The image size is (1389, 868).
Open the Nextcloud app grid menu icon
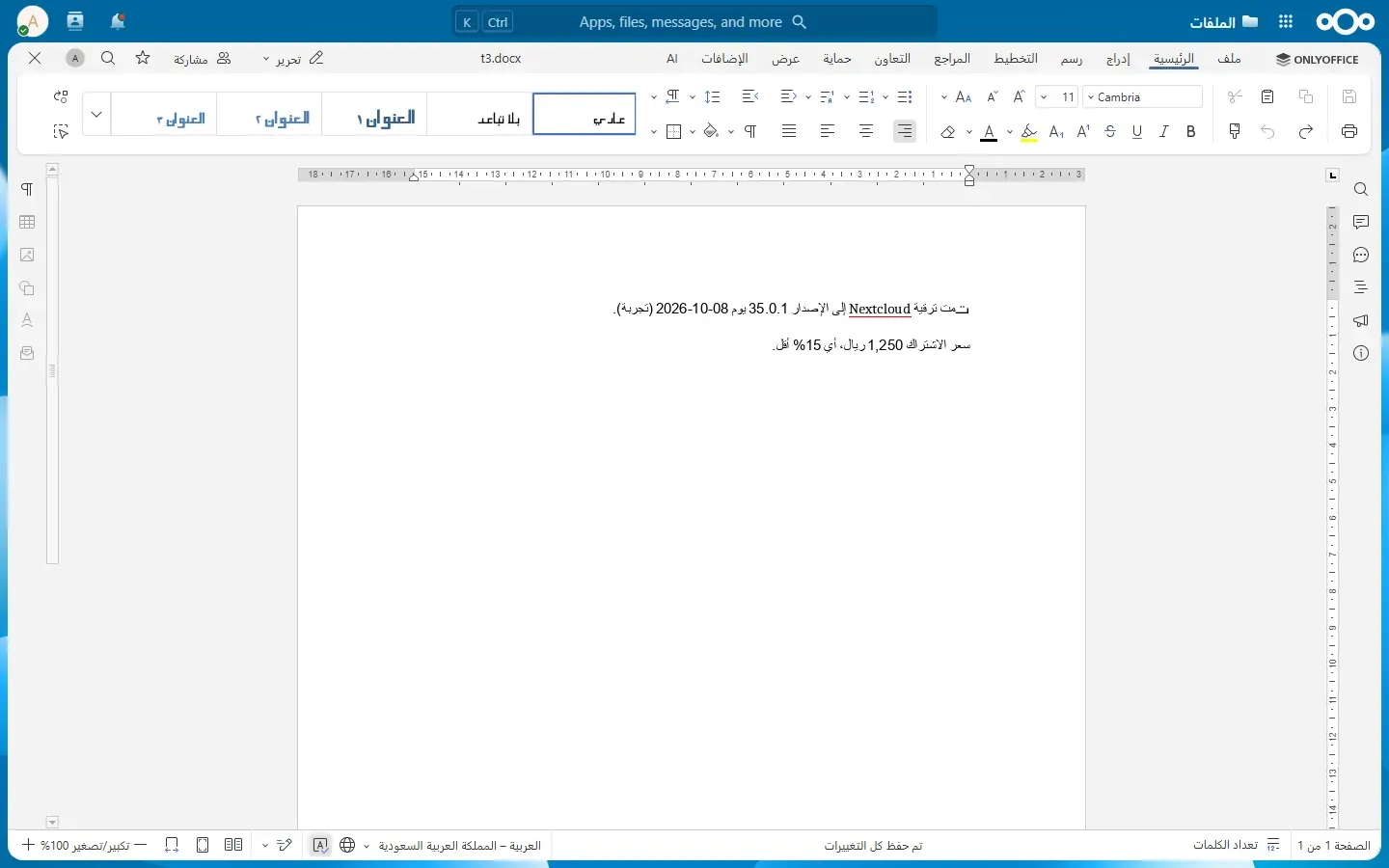point(1286,21)
